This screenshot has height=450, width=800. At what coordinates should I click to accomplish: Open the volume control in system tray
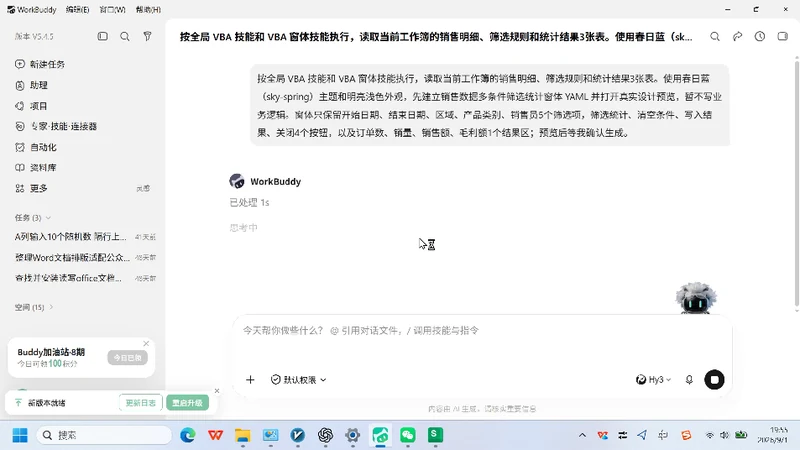click(x=724, y=435)
